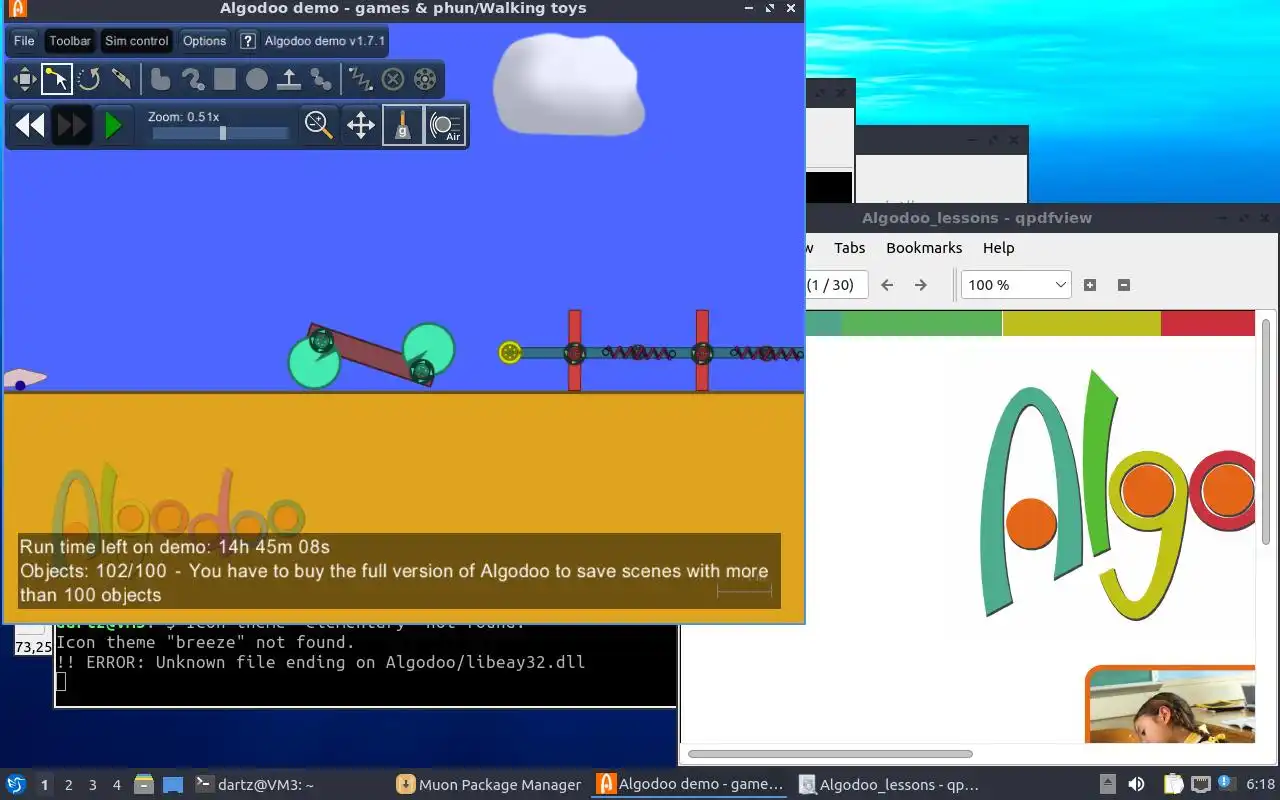
Task: Select the Brush tool
Action: [x=192, y=79]
